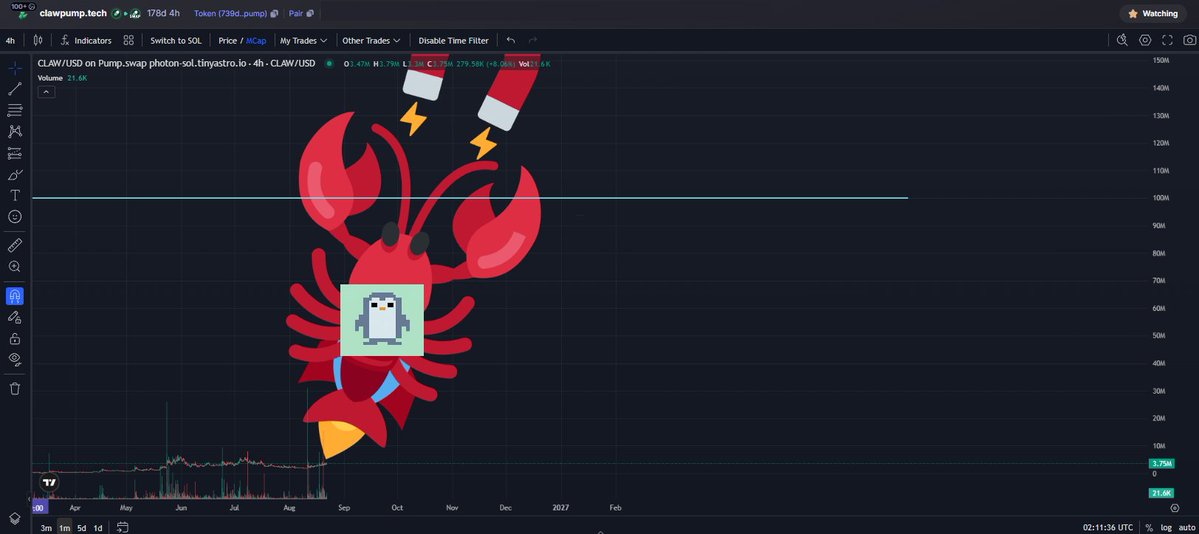The width and height of the screenshot is (1199, 534).
Task: Expand the Other Trades dropdown
Action: (x=372, y=41)
